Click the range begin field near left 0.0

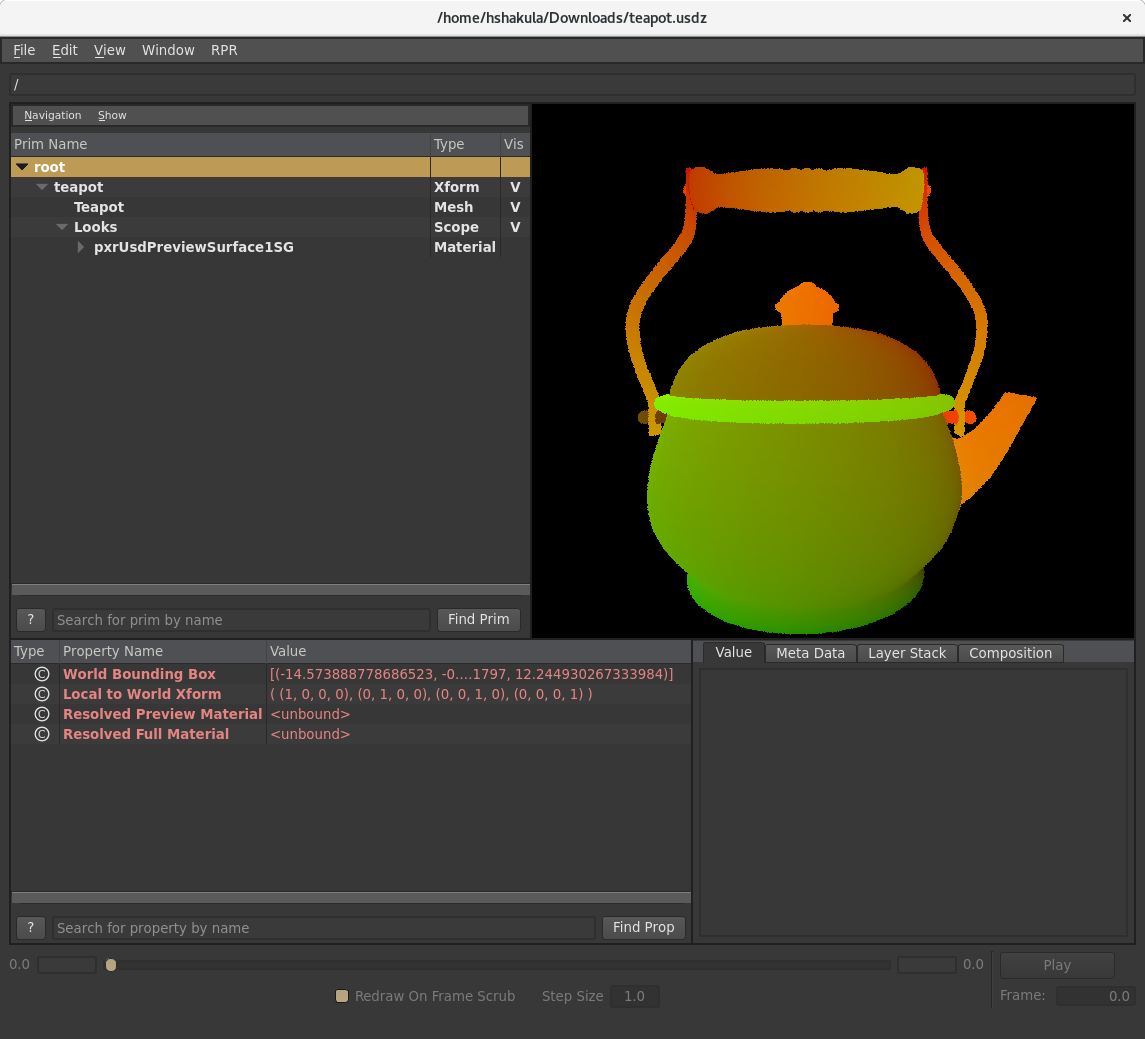(x=66, y=965)
